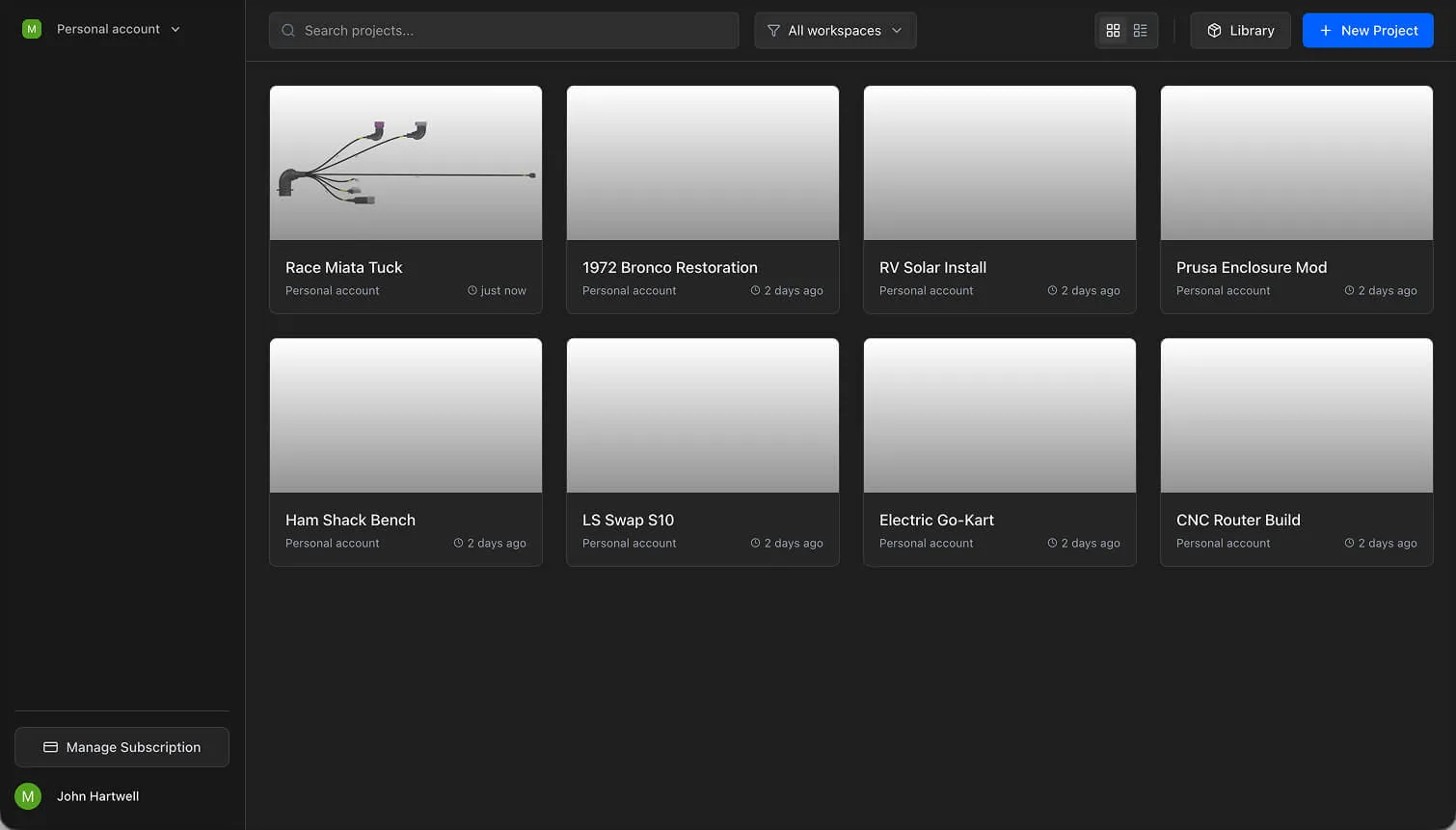Open the All workspaces dropdown

pos(835,30)
